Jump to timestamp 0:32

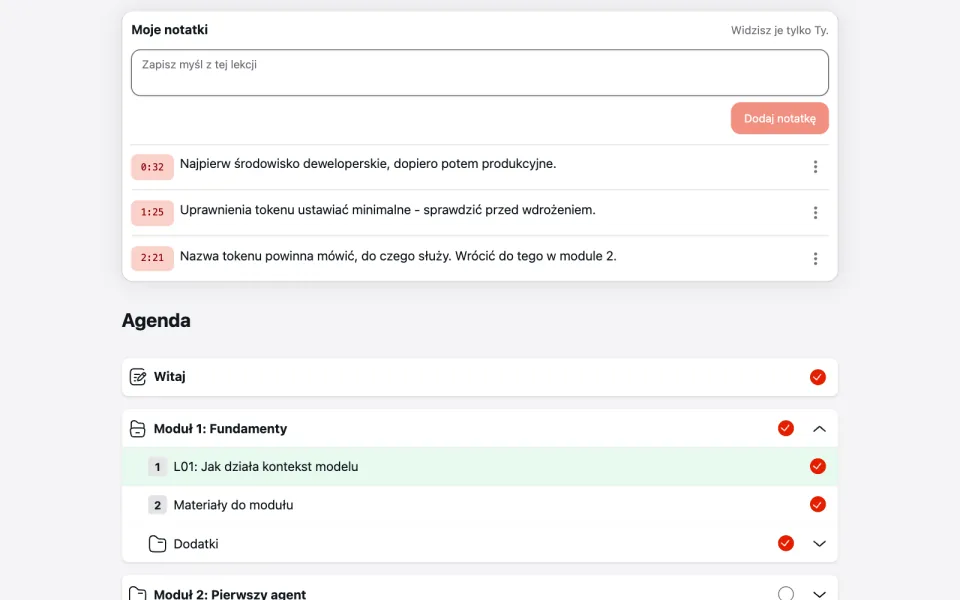pyautogui.click(x=152, y=167)
